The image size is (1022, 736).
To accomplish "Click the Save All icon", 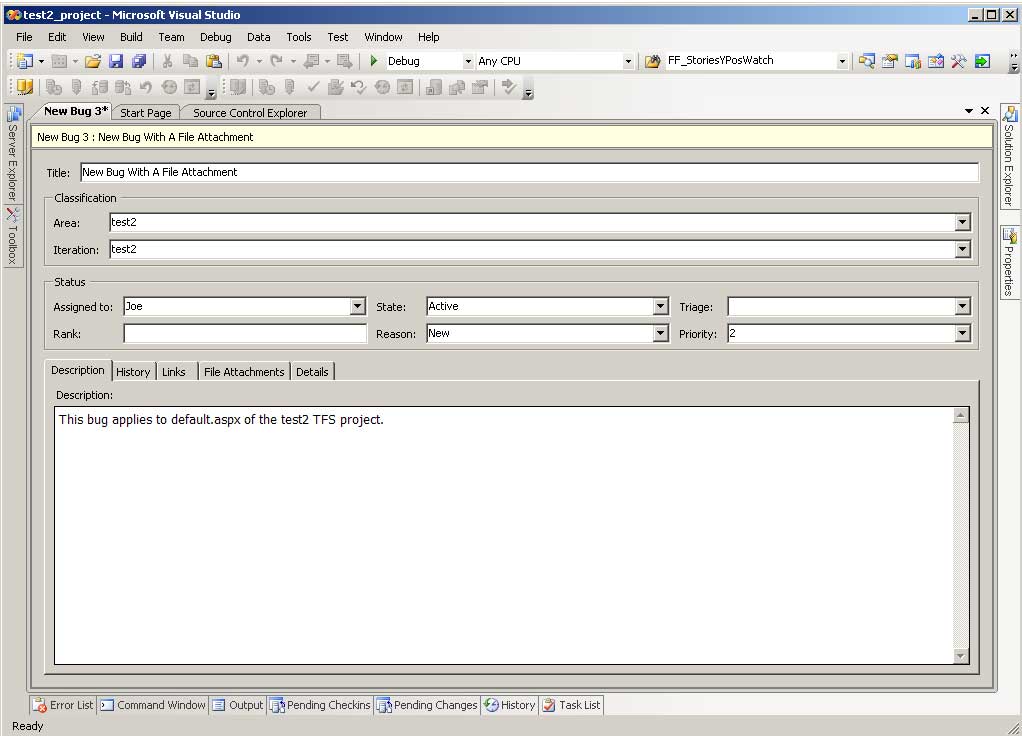I will point(139,61).
